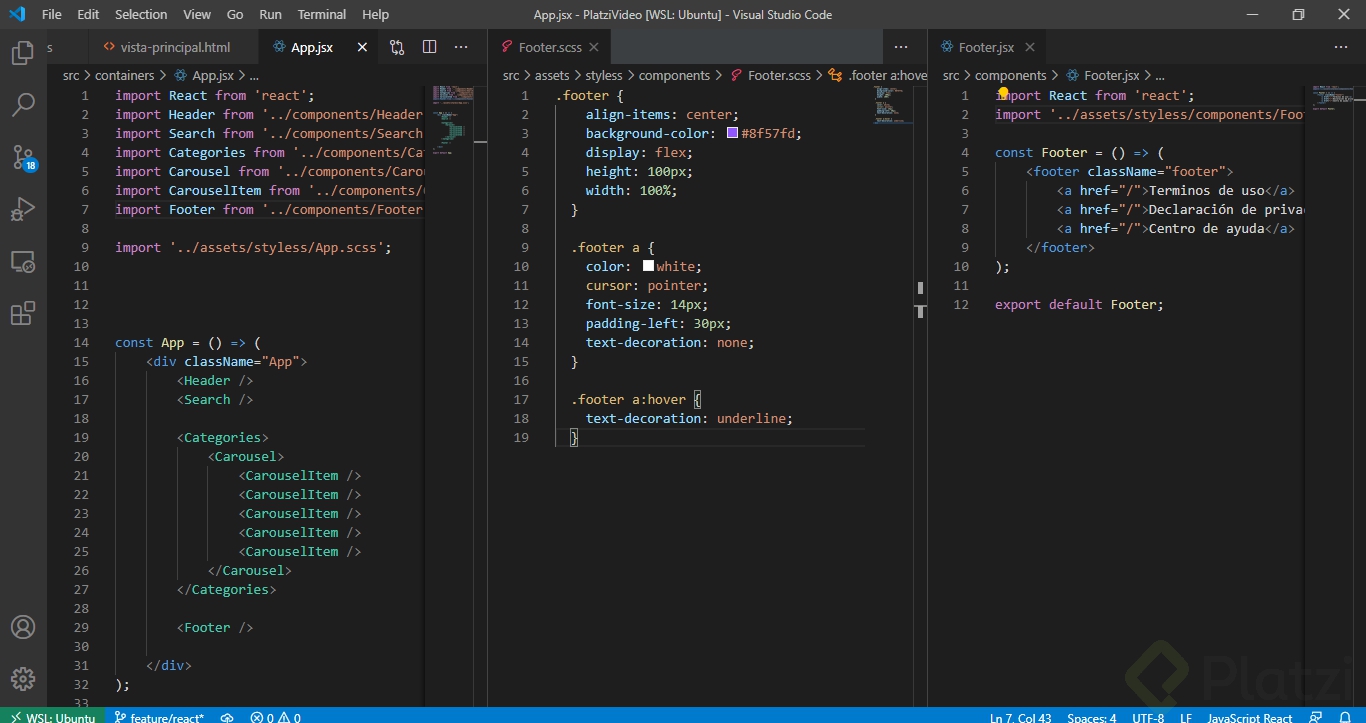
Task: Click the feature/react* branch in status bar
Action: pos(159,717)
